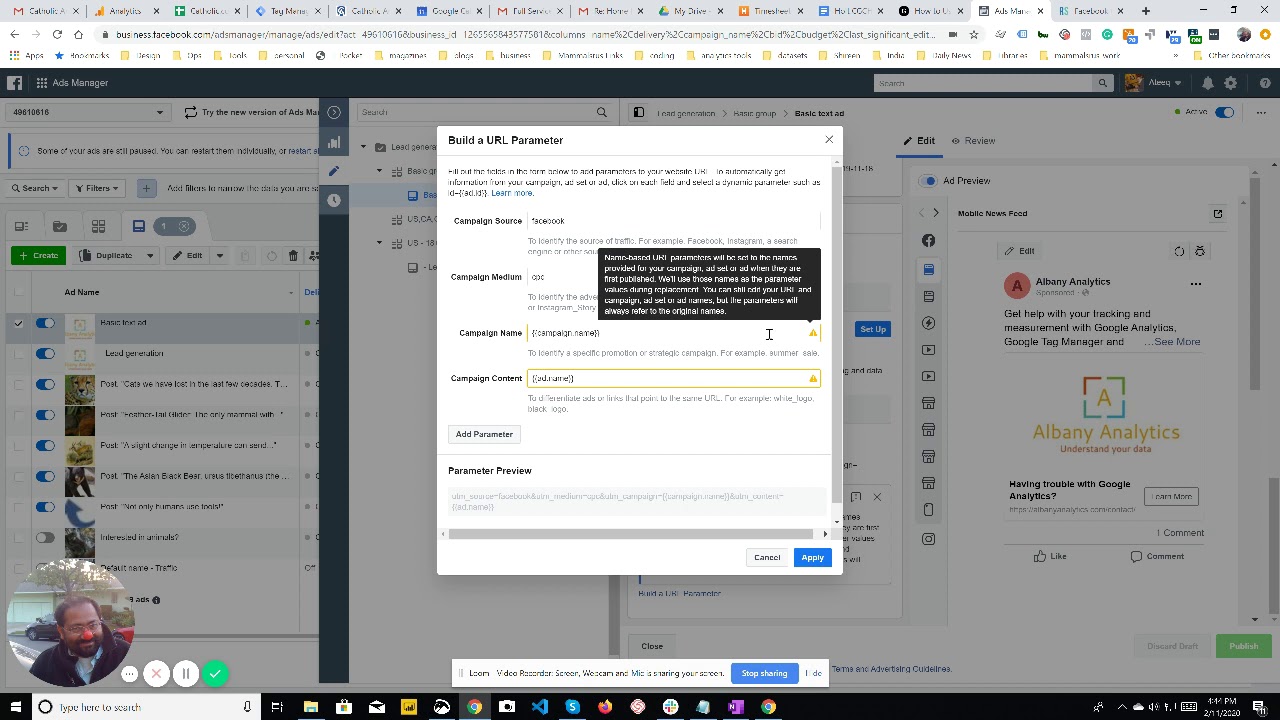Viewport: 1280px width, 720px height.
Task: Close the Build a URL Parameter dialog
Action: pyautogui.click(x=829, y=140)
